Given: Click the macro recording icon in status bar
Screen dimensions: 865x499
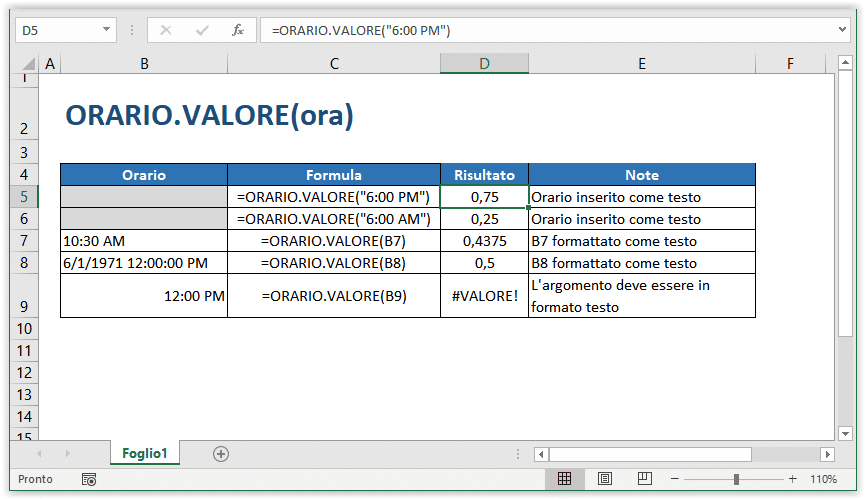Looking at the screenshot, I should click(89, 479).
